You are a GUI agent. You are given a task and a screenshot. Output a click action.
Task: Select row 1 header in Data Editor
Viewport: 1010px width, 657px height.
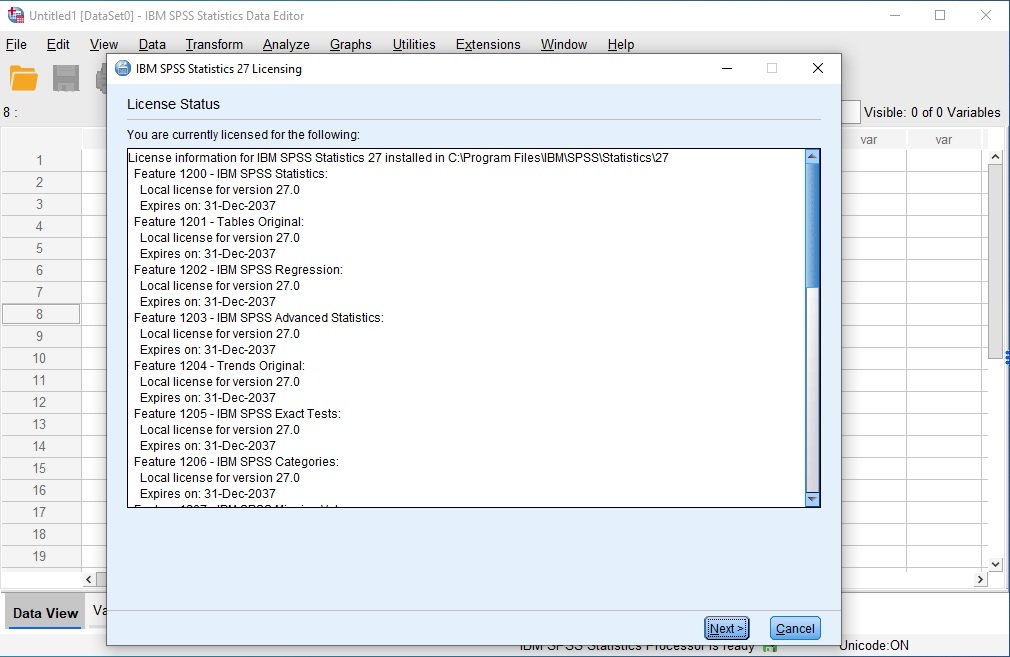point(40,160)
